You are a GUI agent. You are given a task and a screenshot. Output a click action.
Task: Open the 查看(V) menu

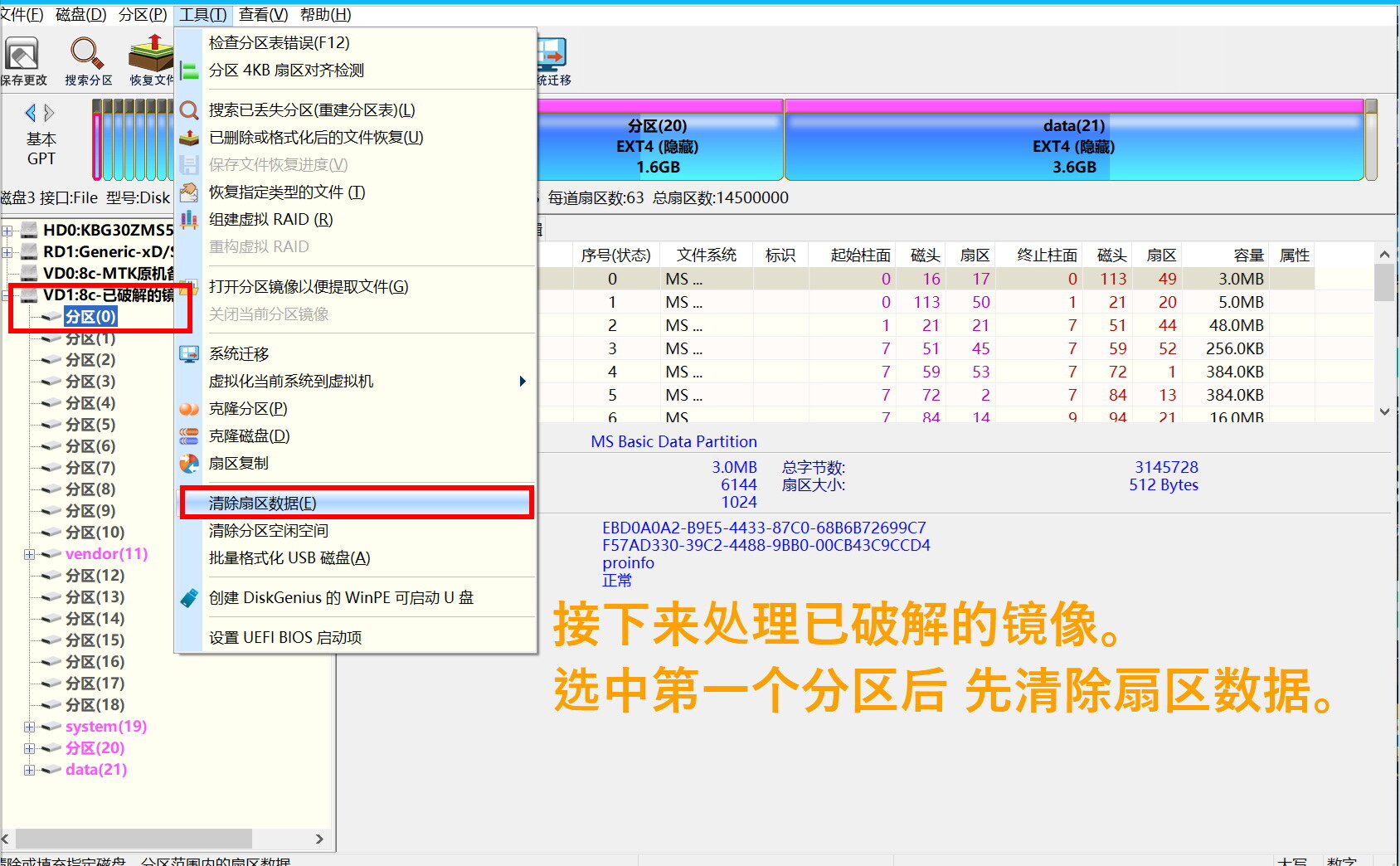pyautogui.click(x=263, y=15)
